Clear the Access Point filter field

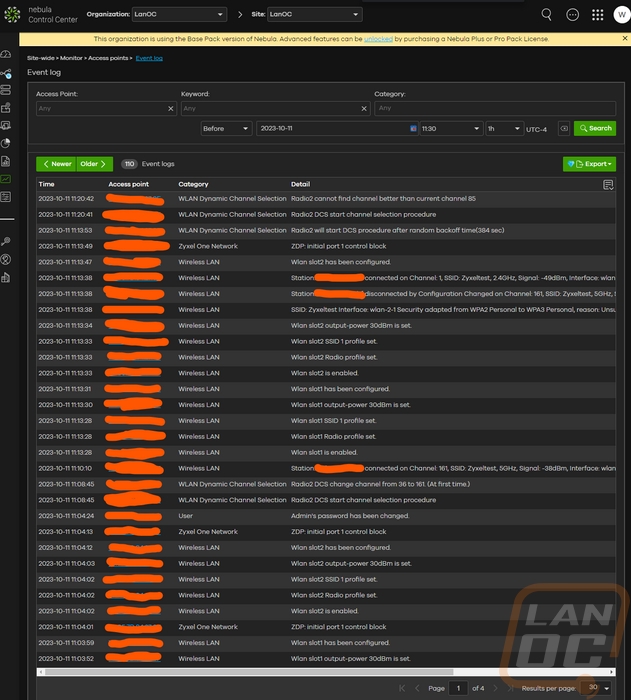click(x=171, y=108)
